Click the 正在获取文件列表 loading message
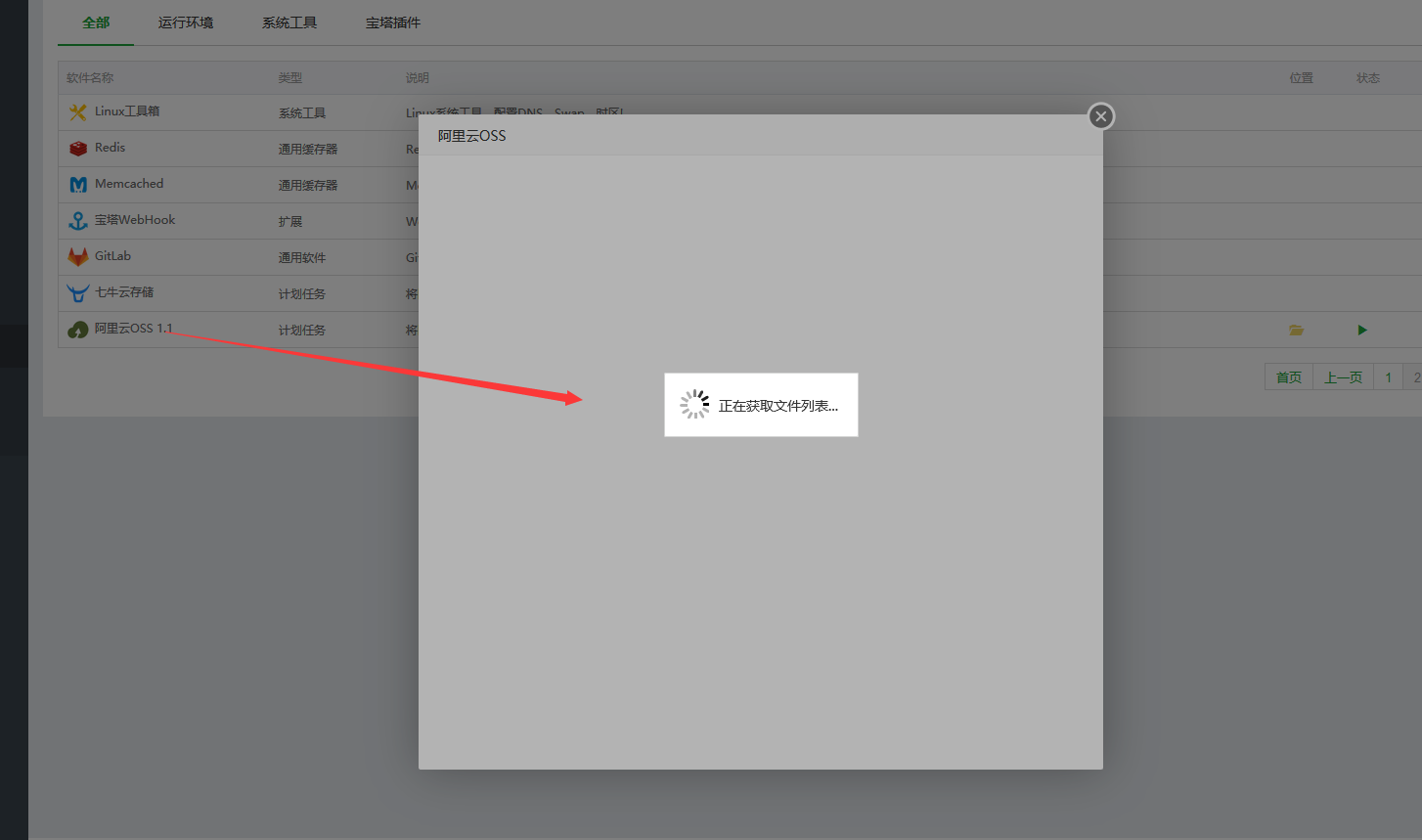 click(x=778, y=406)
